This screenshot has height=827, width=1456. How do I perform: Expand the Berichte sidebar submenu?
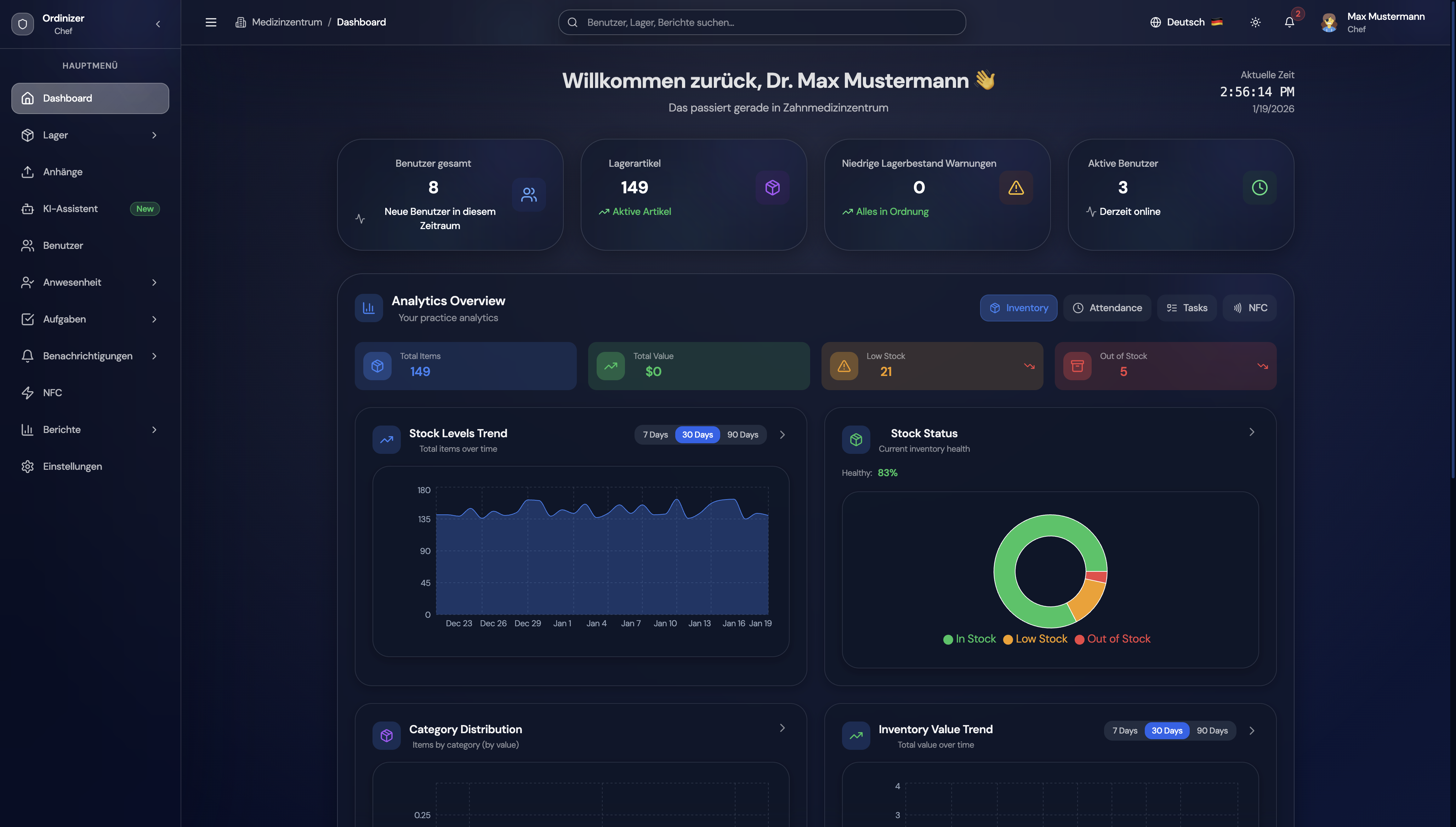(x=154, y=429)
